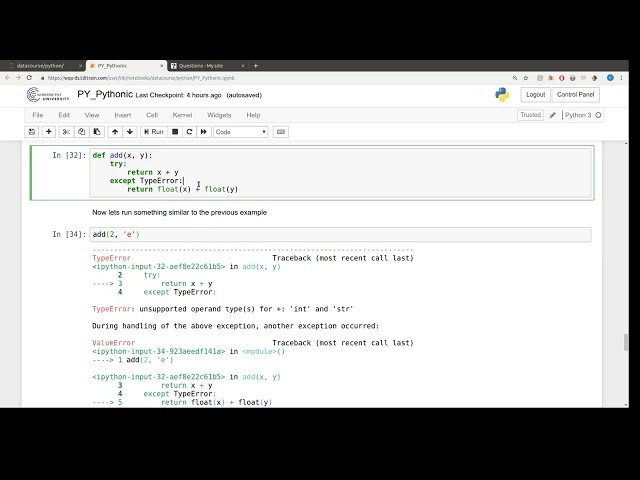Click inside the def add code cell
Image resolution: width=640 pixels, height=480 pixels.
(340, 172)
